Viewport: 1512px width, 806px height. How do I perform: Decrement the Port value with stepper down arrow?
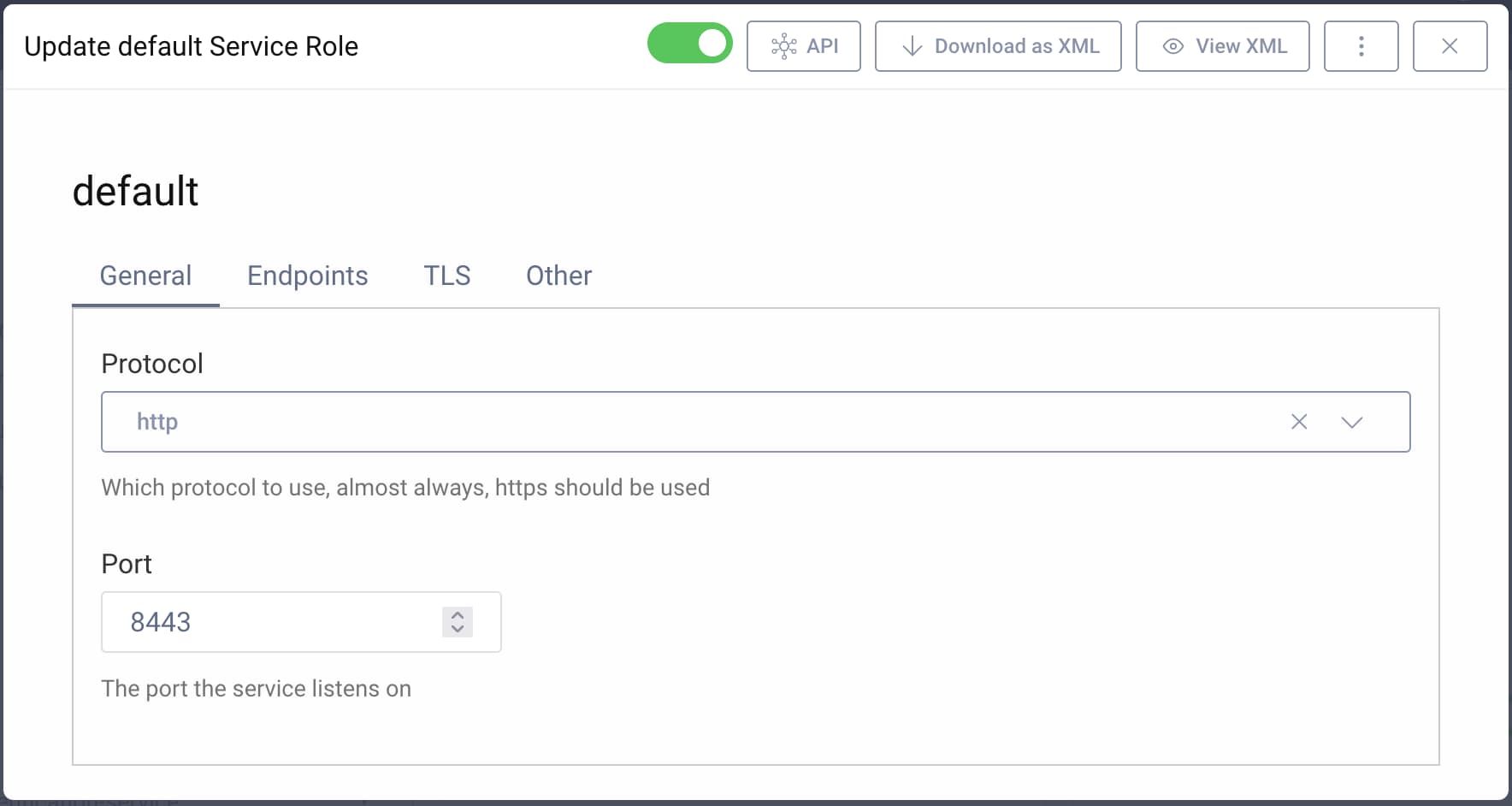[458, 631]
